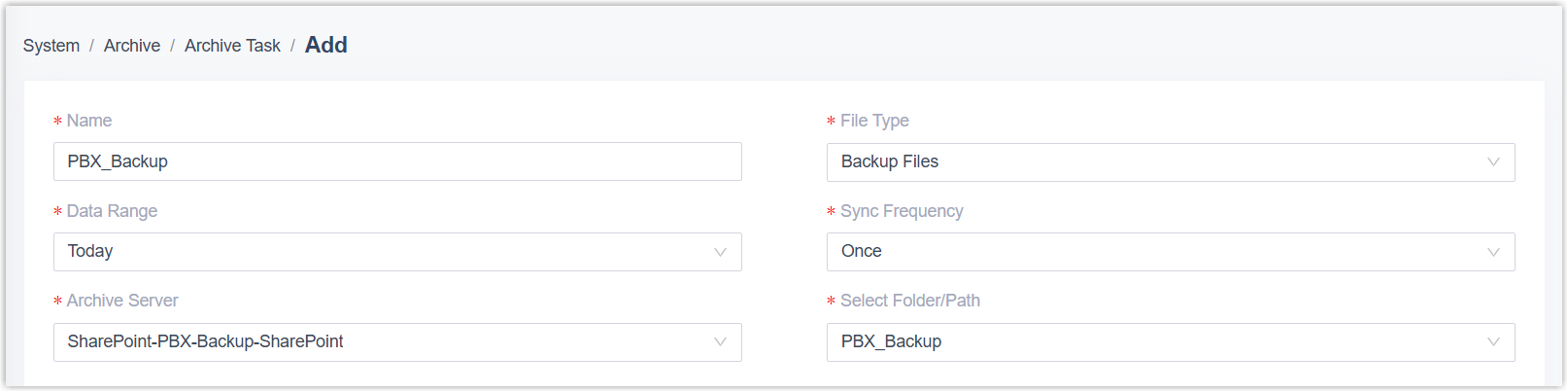Screen dimensions: 1568x392
Task: Click the chevron arrow in File Type
Action: pos(1493,162)
